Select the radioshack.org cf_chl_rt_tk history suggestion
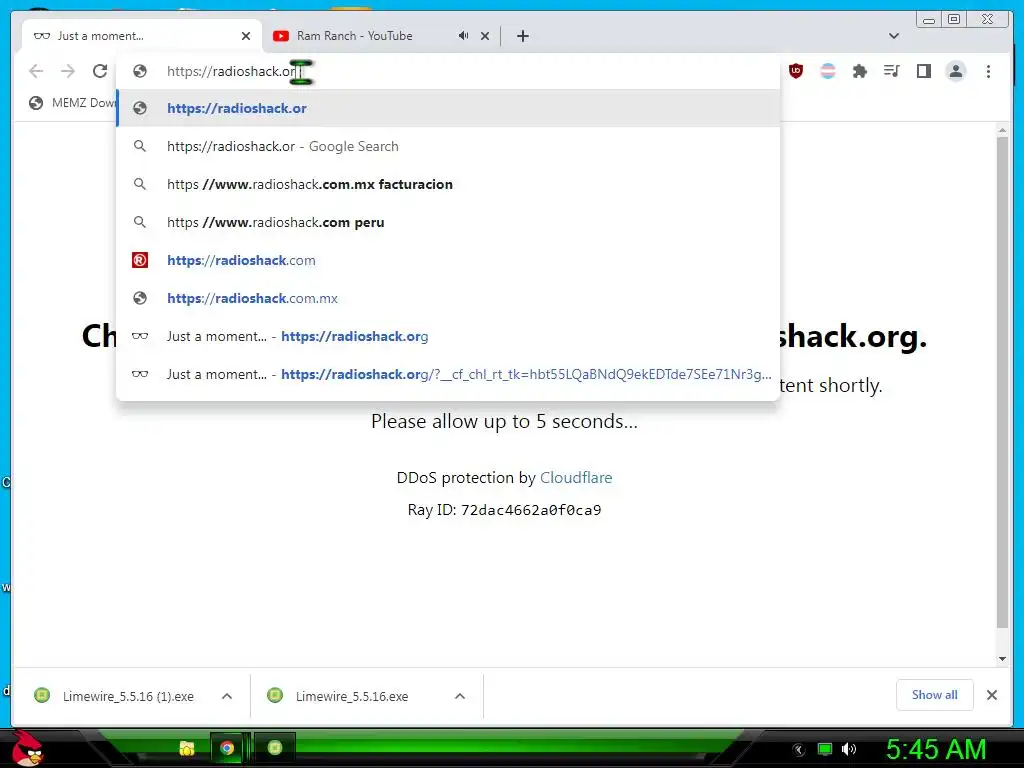The width and height of the screenshot is (1024, 768). [448, 374]
